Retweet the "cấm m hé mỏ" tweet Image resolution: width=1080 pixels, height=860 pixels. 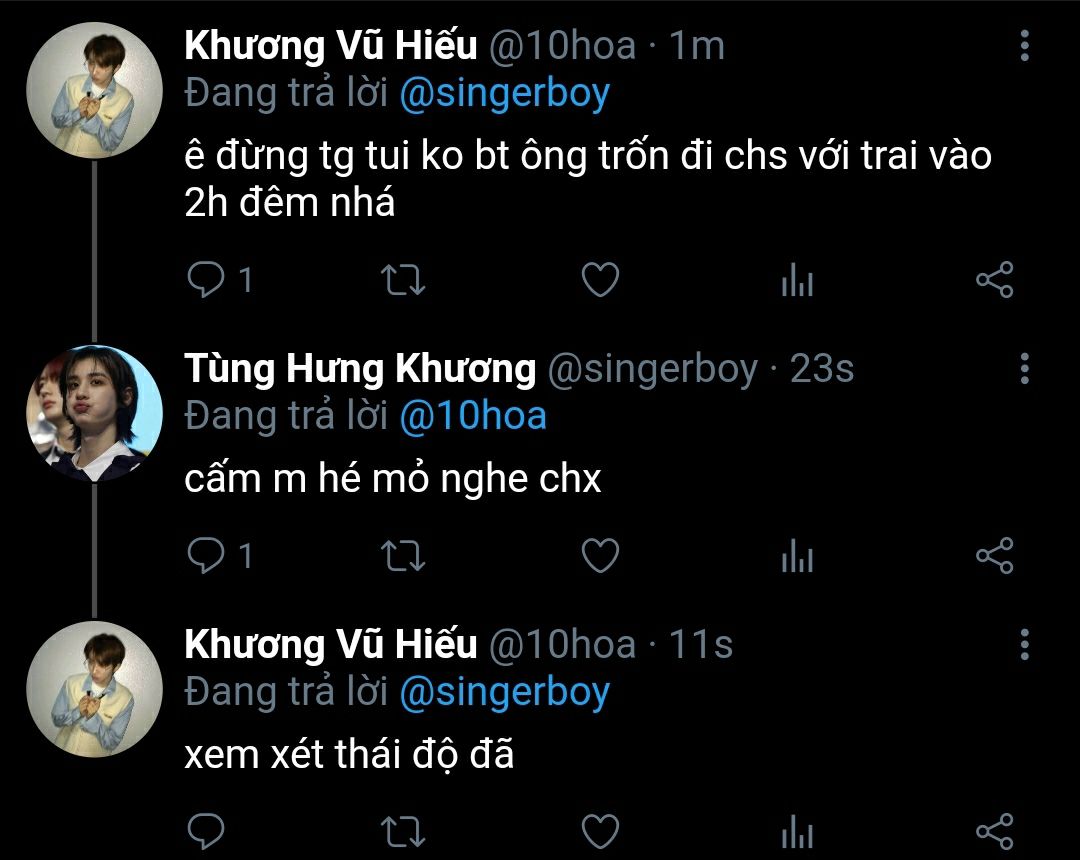point(404,556)
